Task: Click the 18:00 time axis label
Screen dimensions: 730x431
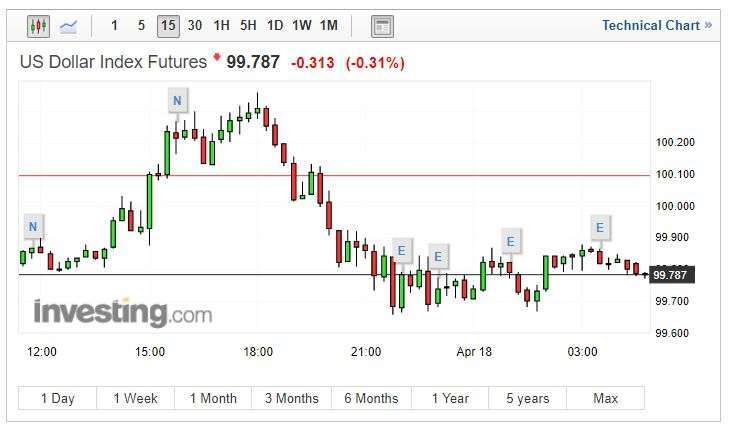Action: (258, 352)
